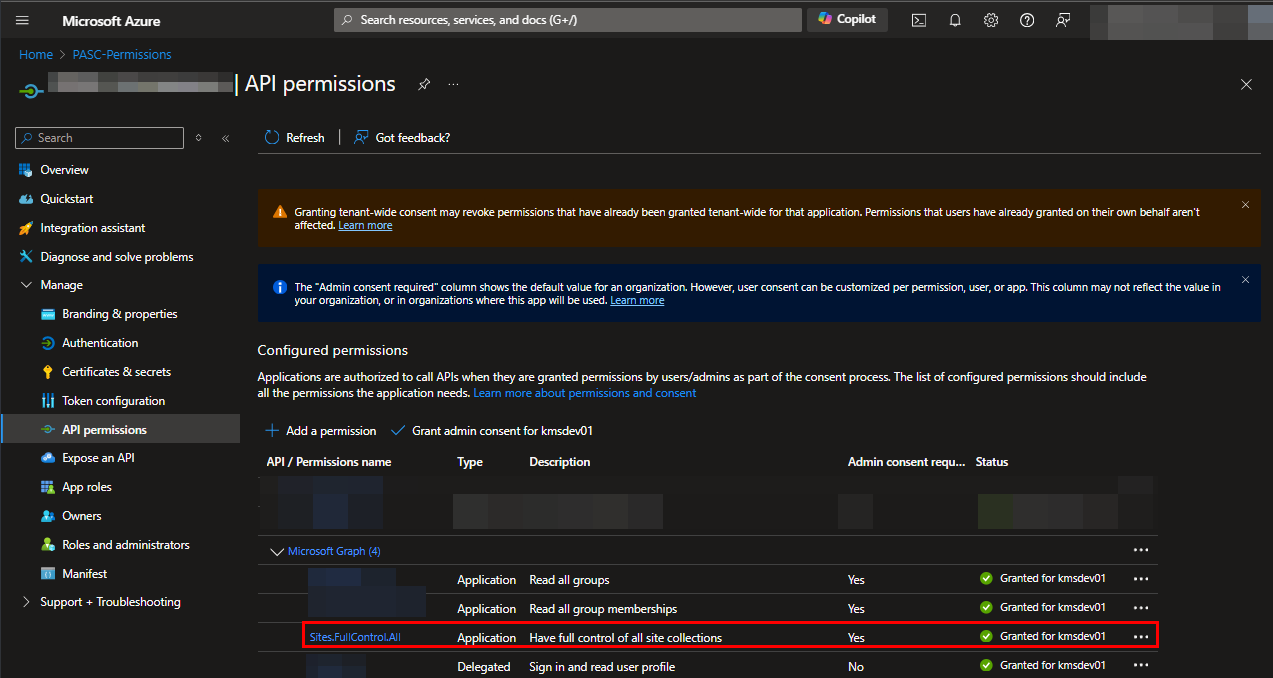Open portal settings gear
The image size is (1273, 678).
pyautogui.click(x=991, y=20)
